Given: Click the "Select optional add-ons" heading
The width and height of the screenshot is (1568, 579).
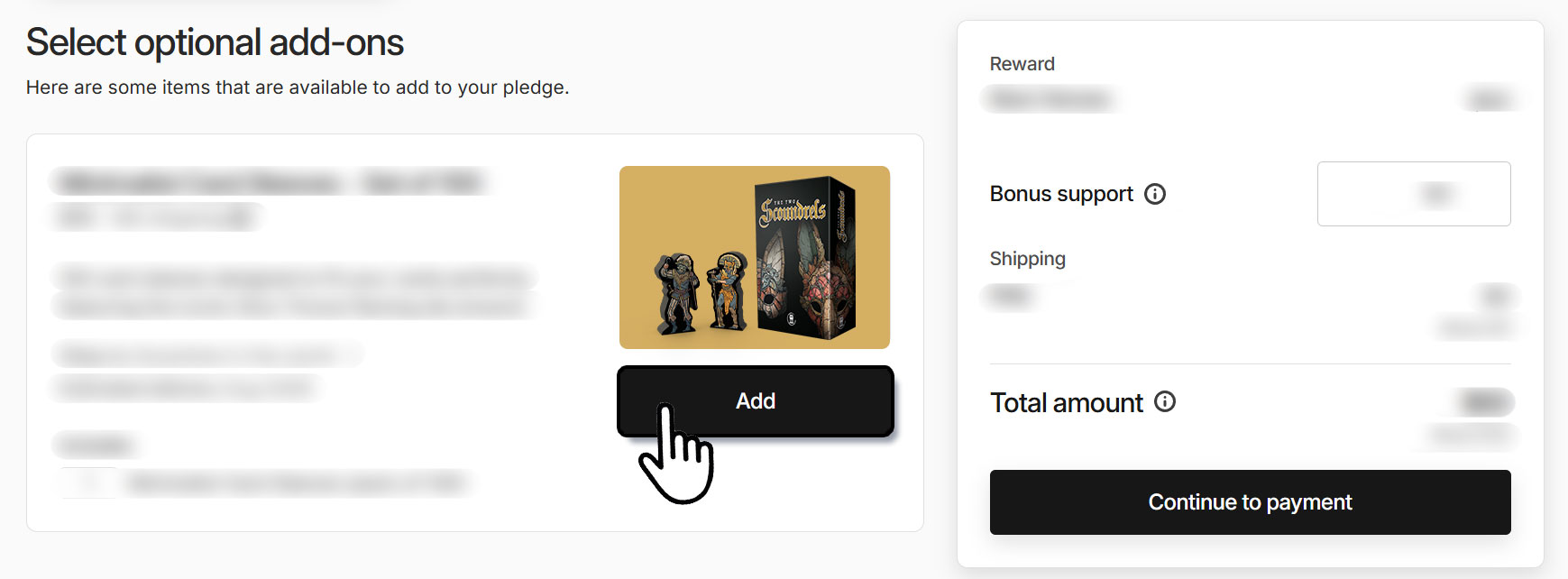Looking at the screenshot, I should [215, 42].
